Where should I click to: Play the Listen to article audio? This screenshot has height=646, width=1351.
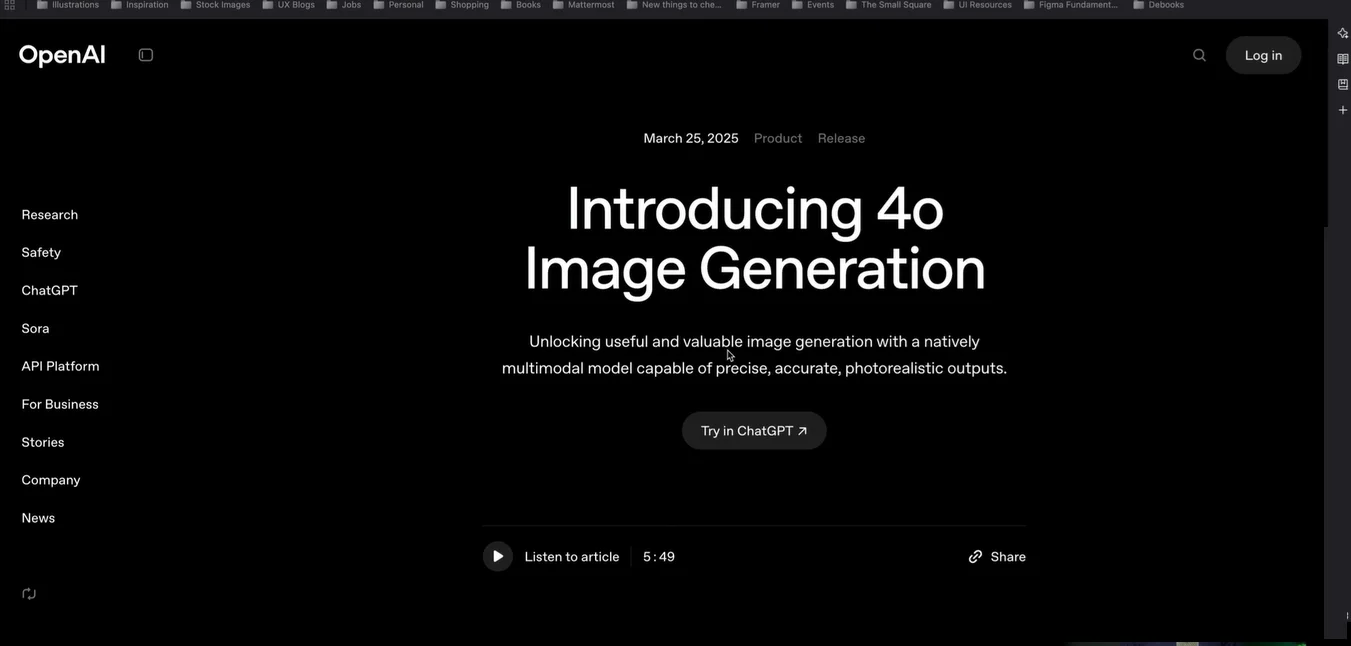point(498,557)
